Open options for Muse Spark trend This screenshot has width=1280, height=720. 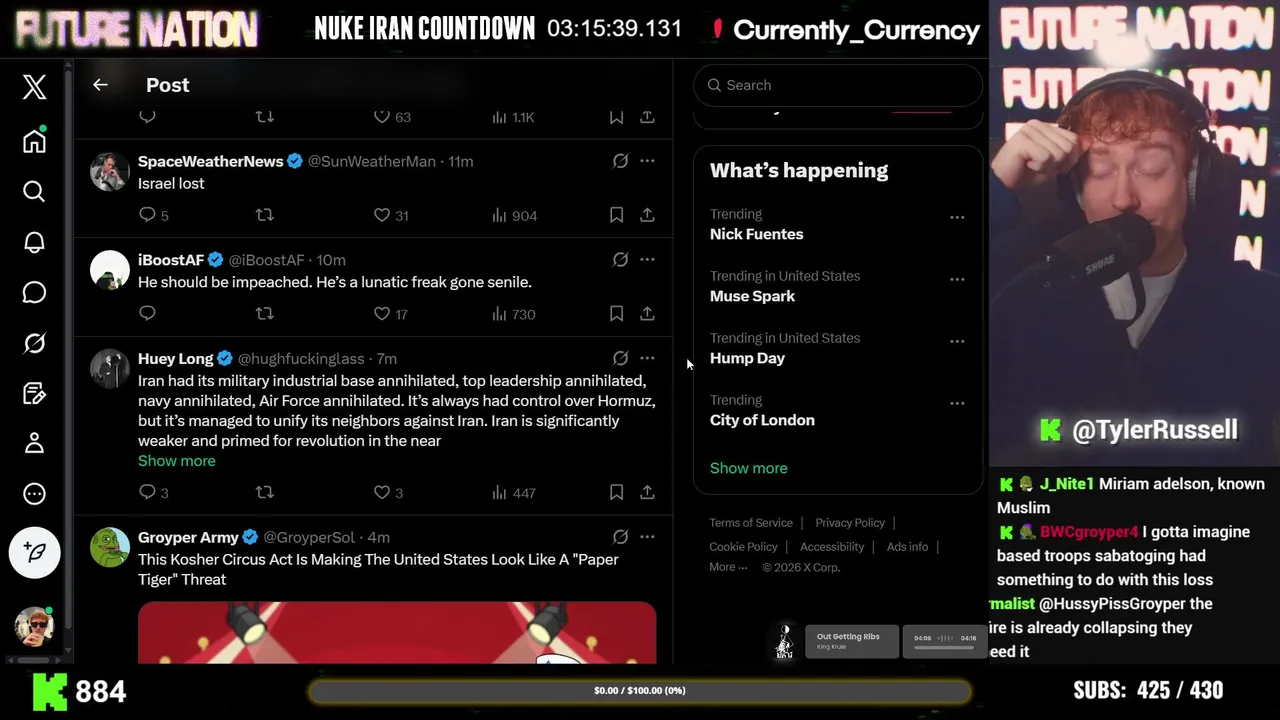point(957,279)
